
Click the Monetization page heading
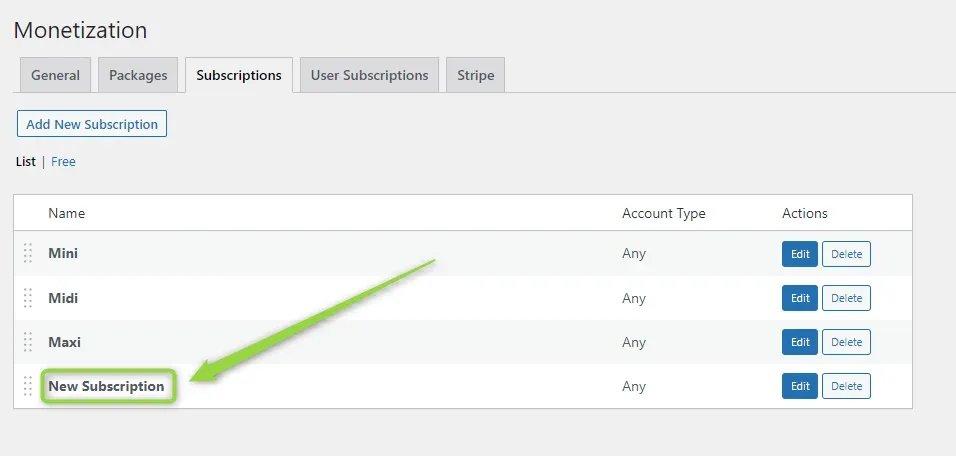(80, 30)
